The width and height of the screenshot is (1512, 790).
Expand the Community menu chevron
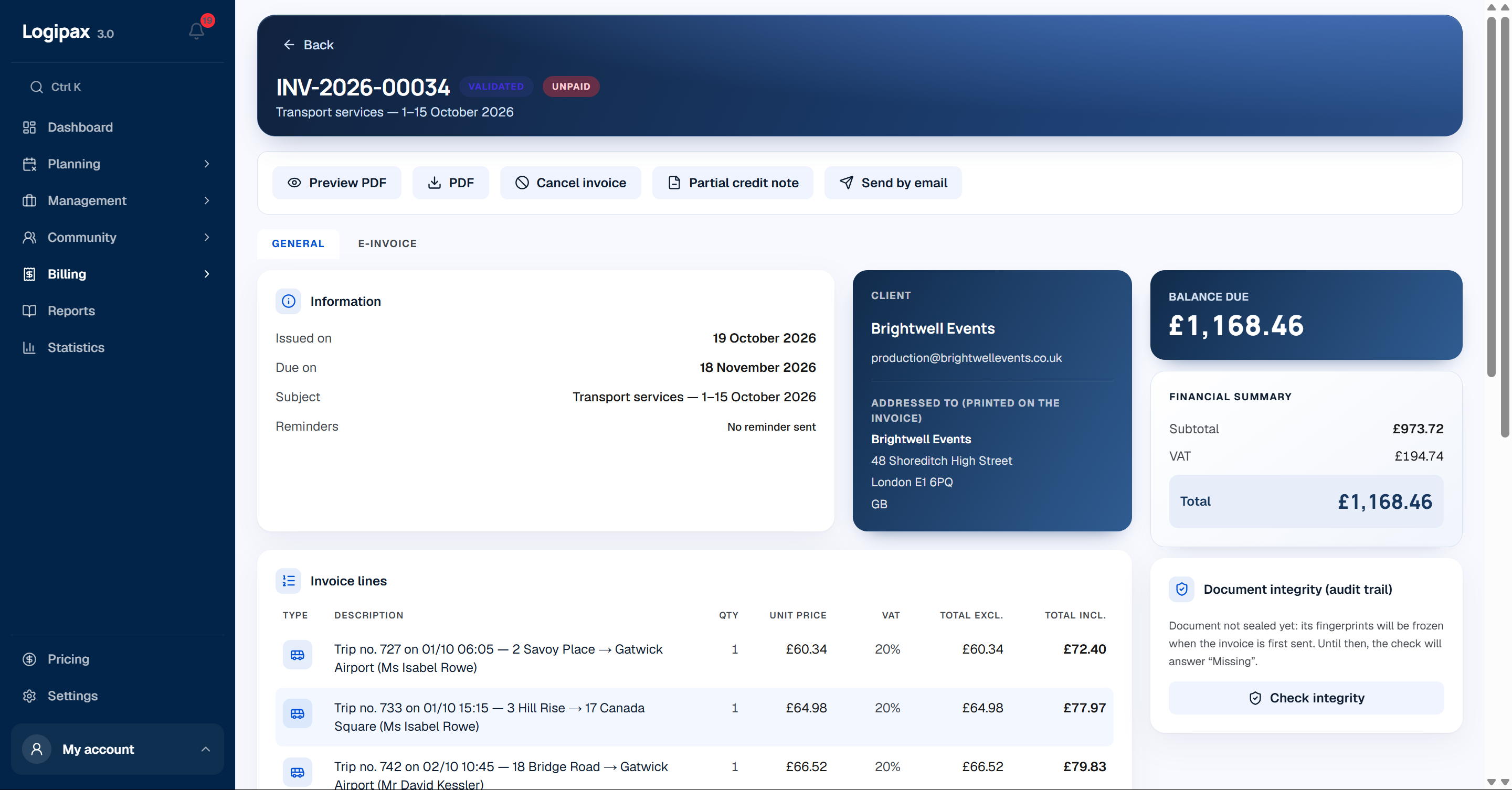(x=207, y=238)
